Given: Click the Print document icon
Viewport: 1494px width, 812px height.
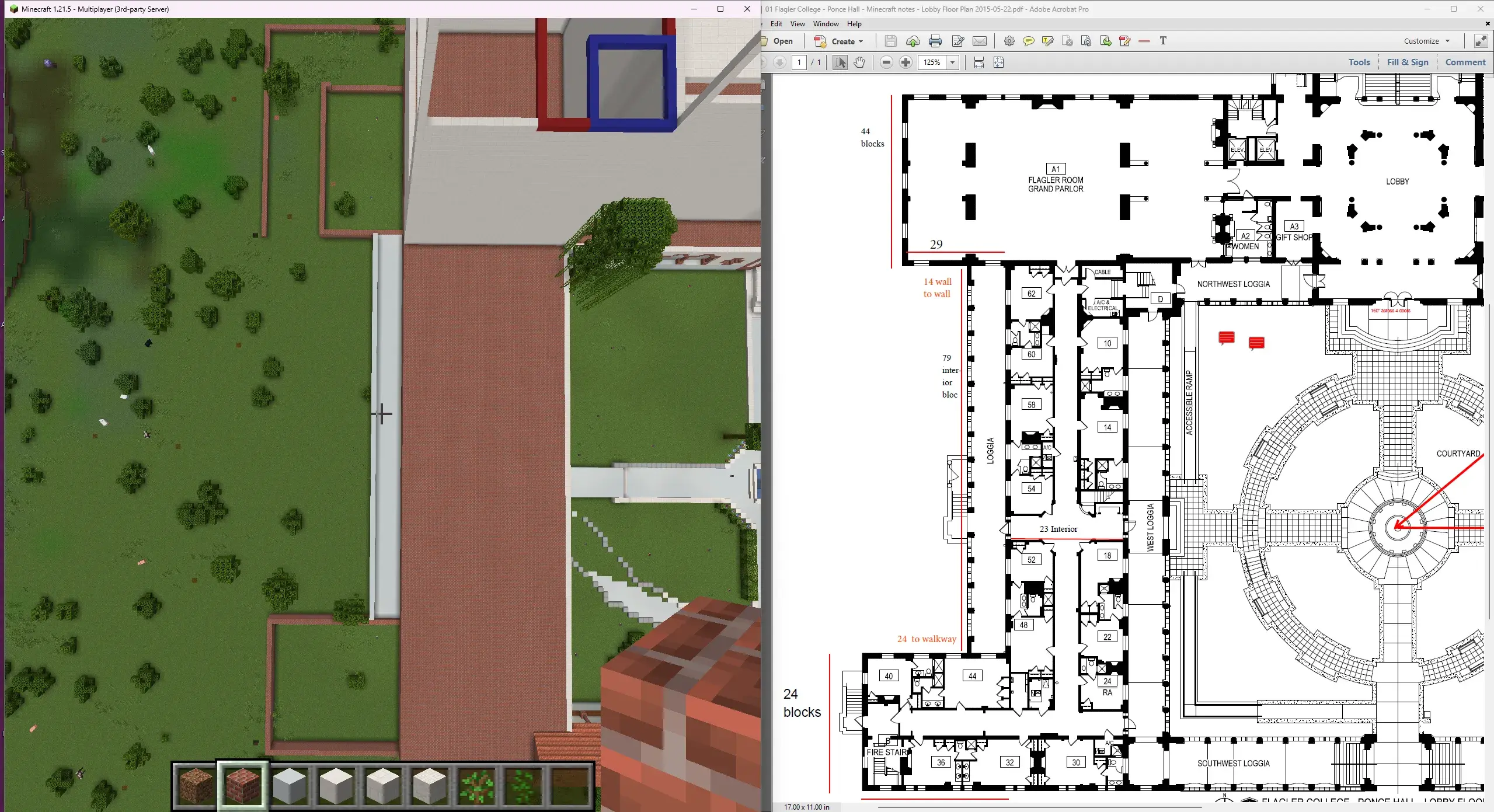Looking at the screenshot, I should point(935,41).
